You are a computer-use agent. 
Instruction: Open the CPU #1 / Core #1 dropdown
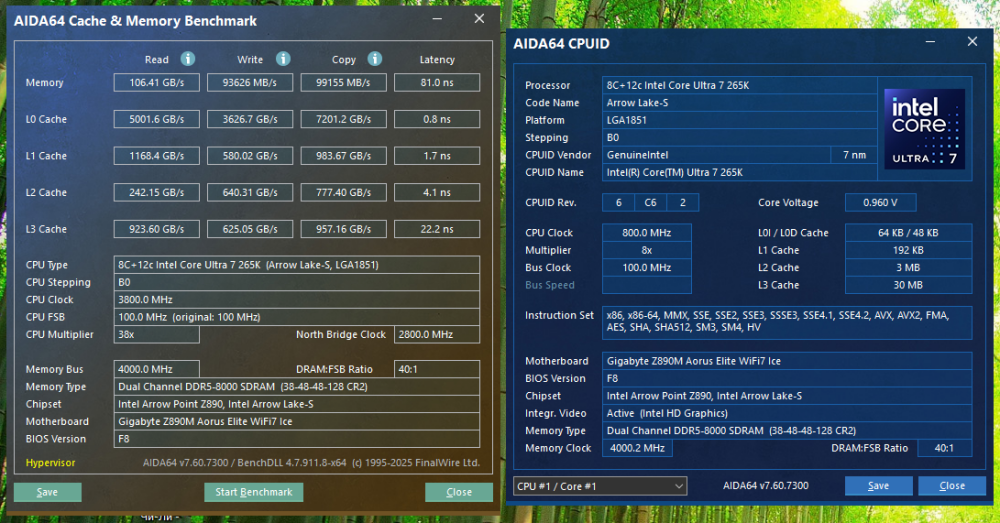click(600, 486)
